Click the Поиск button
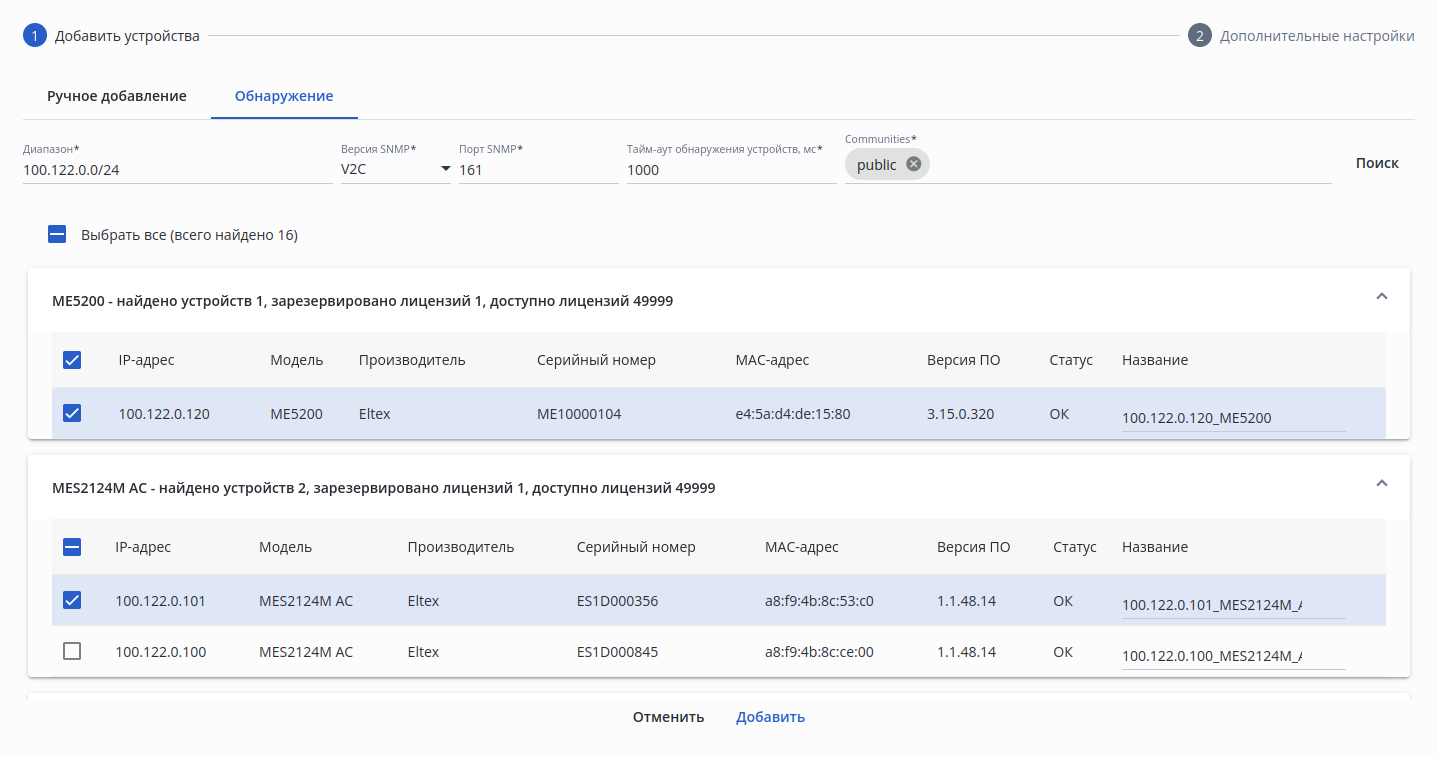This screenshot has width=1438, height=758. [x=1377, y=163]
